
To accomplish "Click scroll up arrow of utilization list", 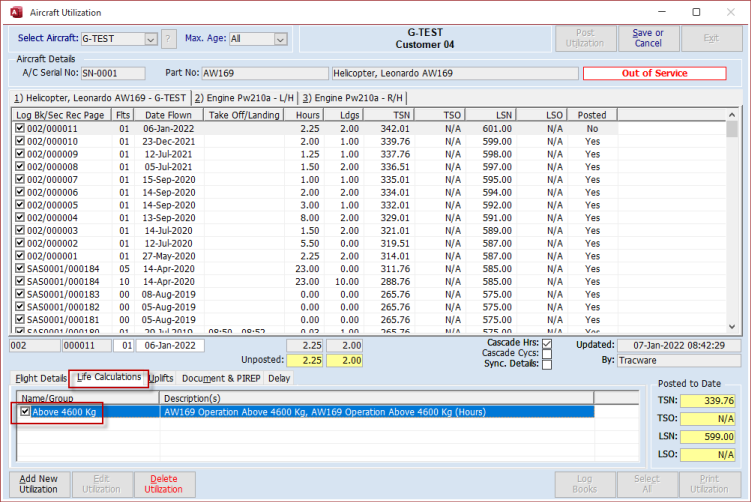I will tap(732, 115).
